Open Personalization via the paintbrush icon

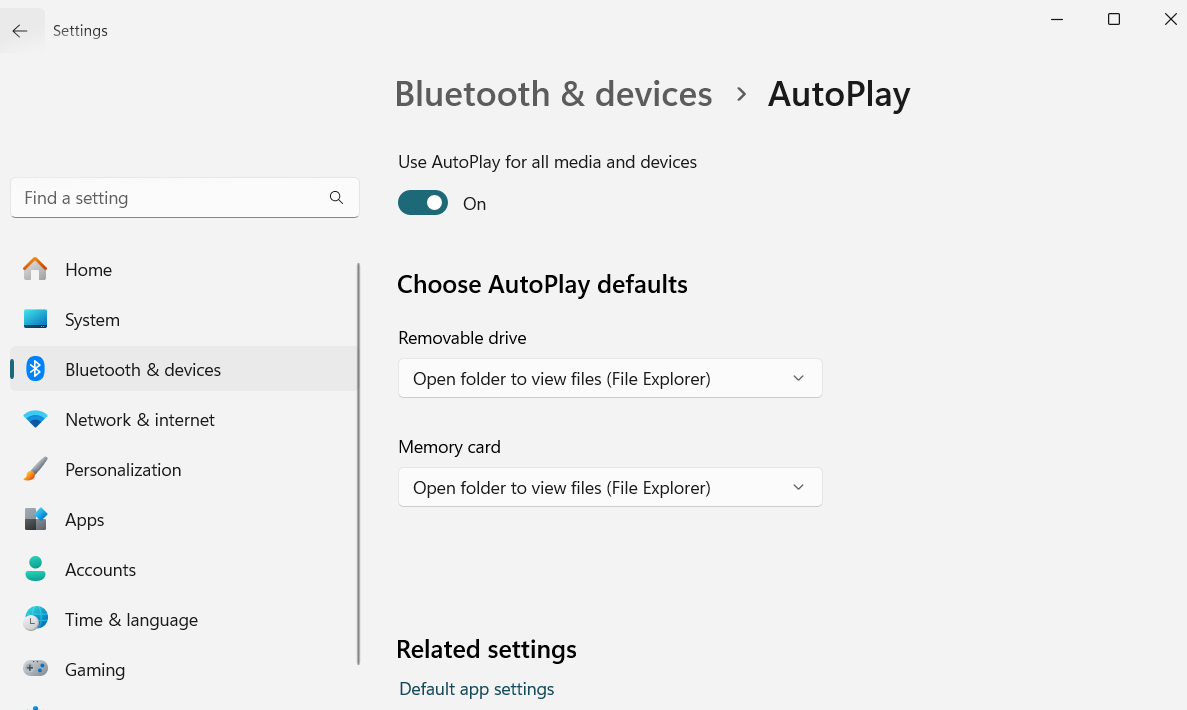[x=35, y=469]
